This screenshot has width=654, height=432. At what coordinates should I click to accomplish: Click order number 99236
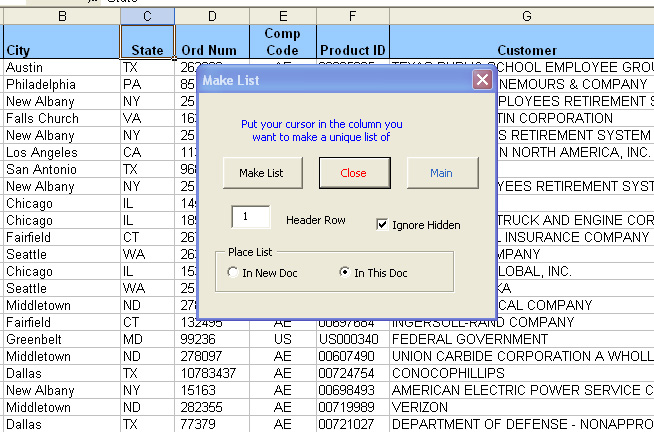tap(212, 339)
